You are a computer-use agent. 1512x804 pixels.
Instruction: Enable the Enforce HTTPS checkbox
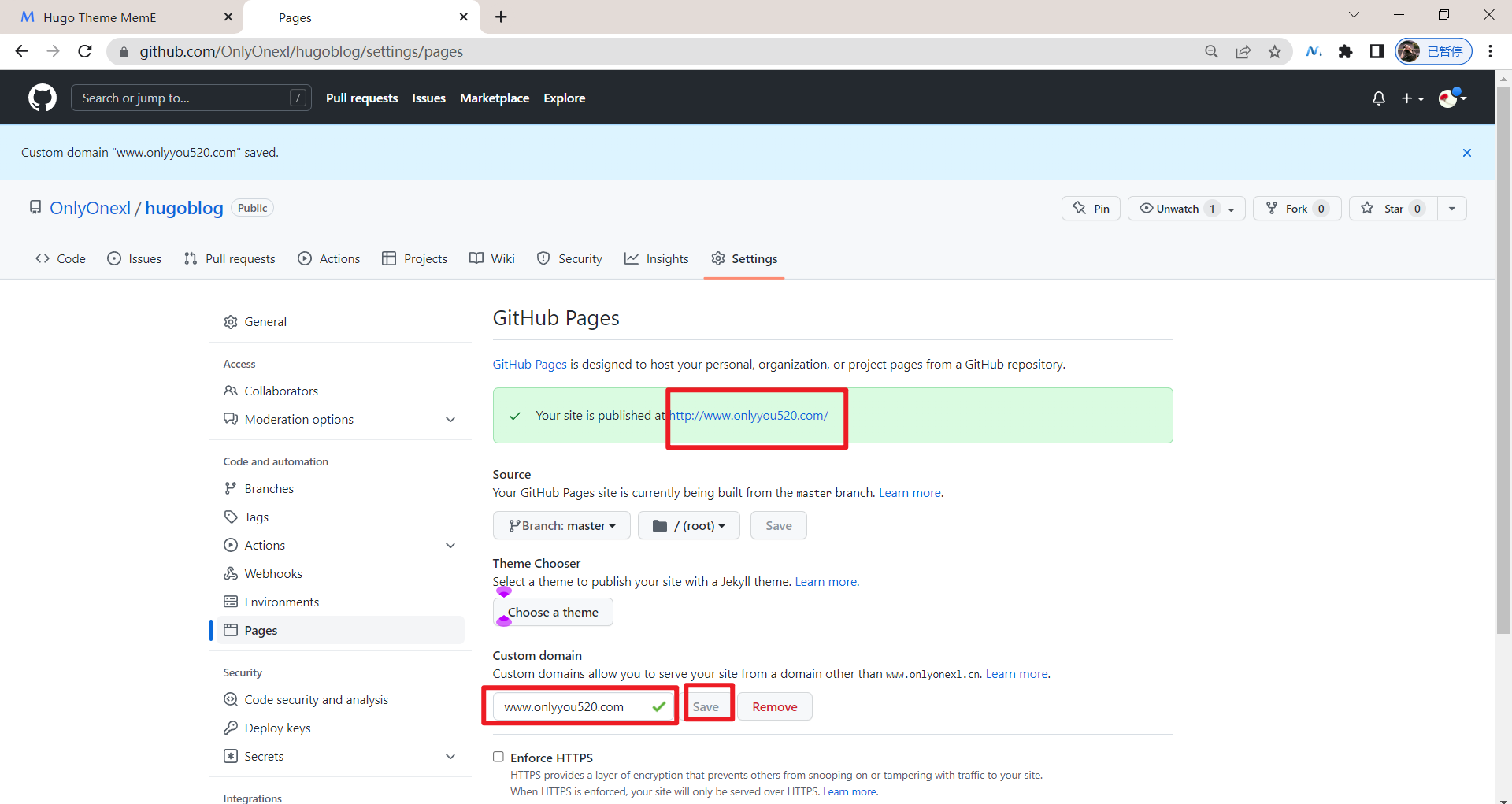(x=498, y=757)
